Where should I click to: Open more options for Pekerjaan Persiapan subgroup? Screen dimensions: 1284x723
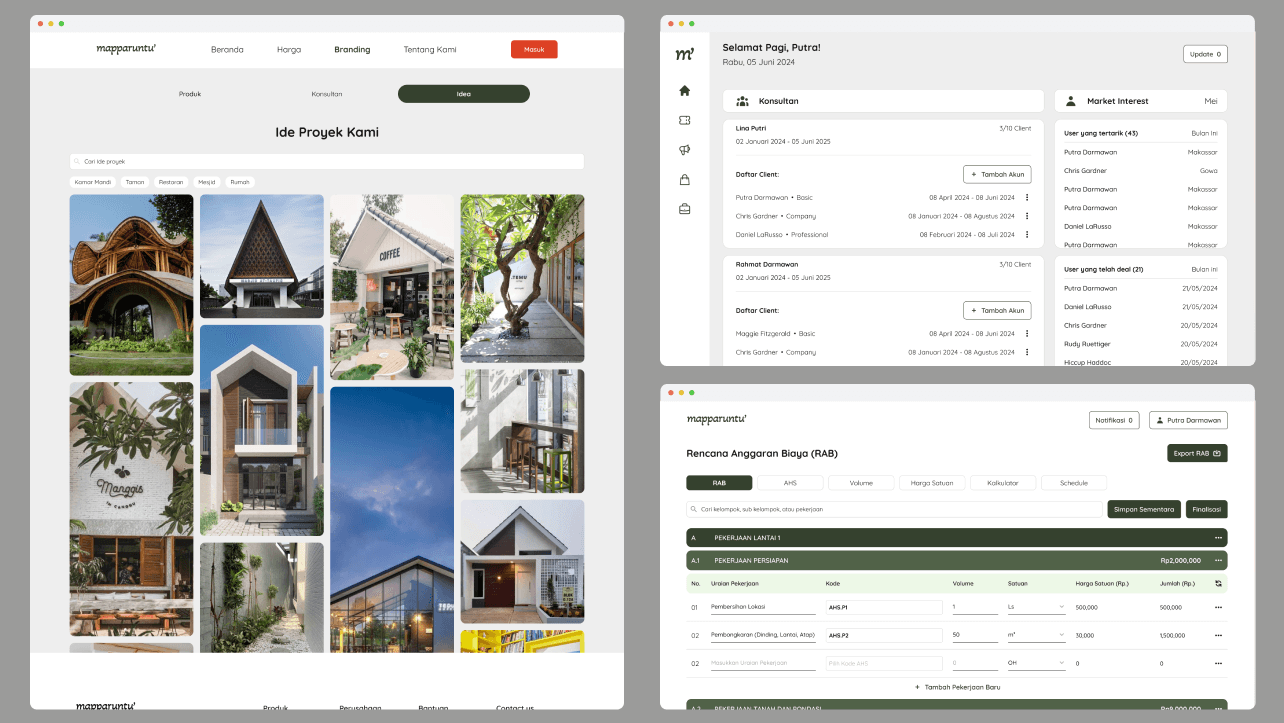click(x=1218, y=561)
